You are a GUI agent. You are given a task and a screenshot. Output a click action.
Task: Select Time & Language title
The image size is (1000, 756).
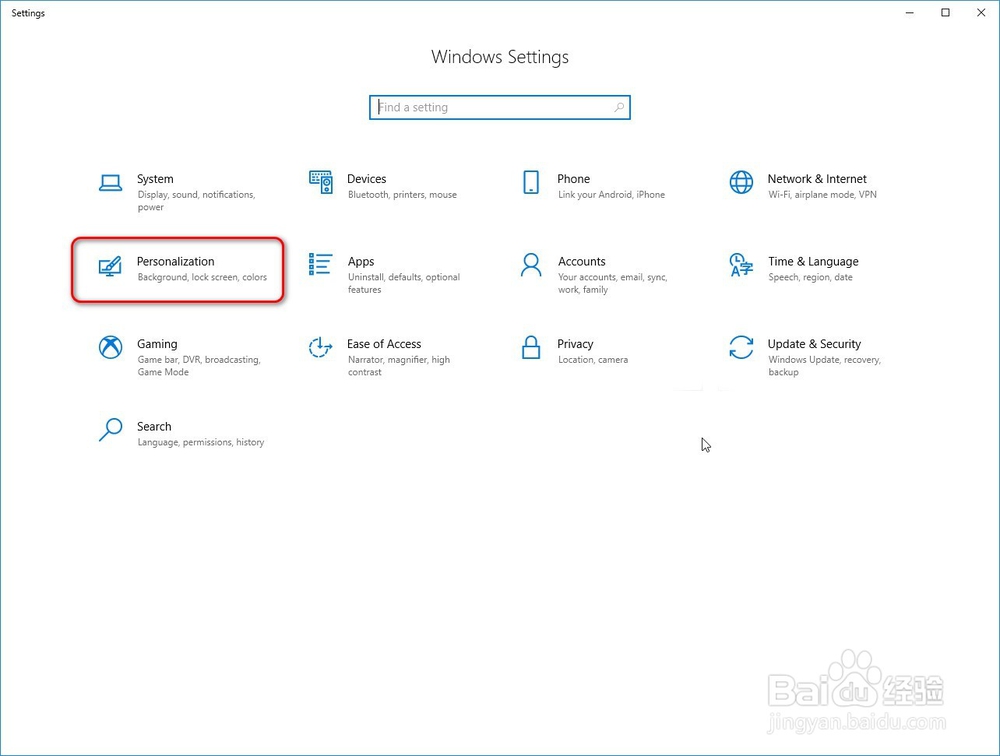tap(813, 261)
